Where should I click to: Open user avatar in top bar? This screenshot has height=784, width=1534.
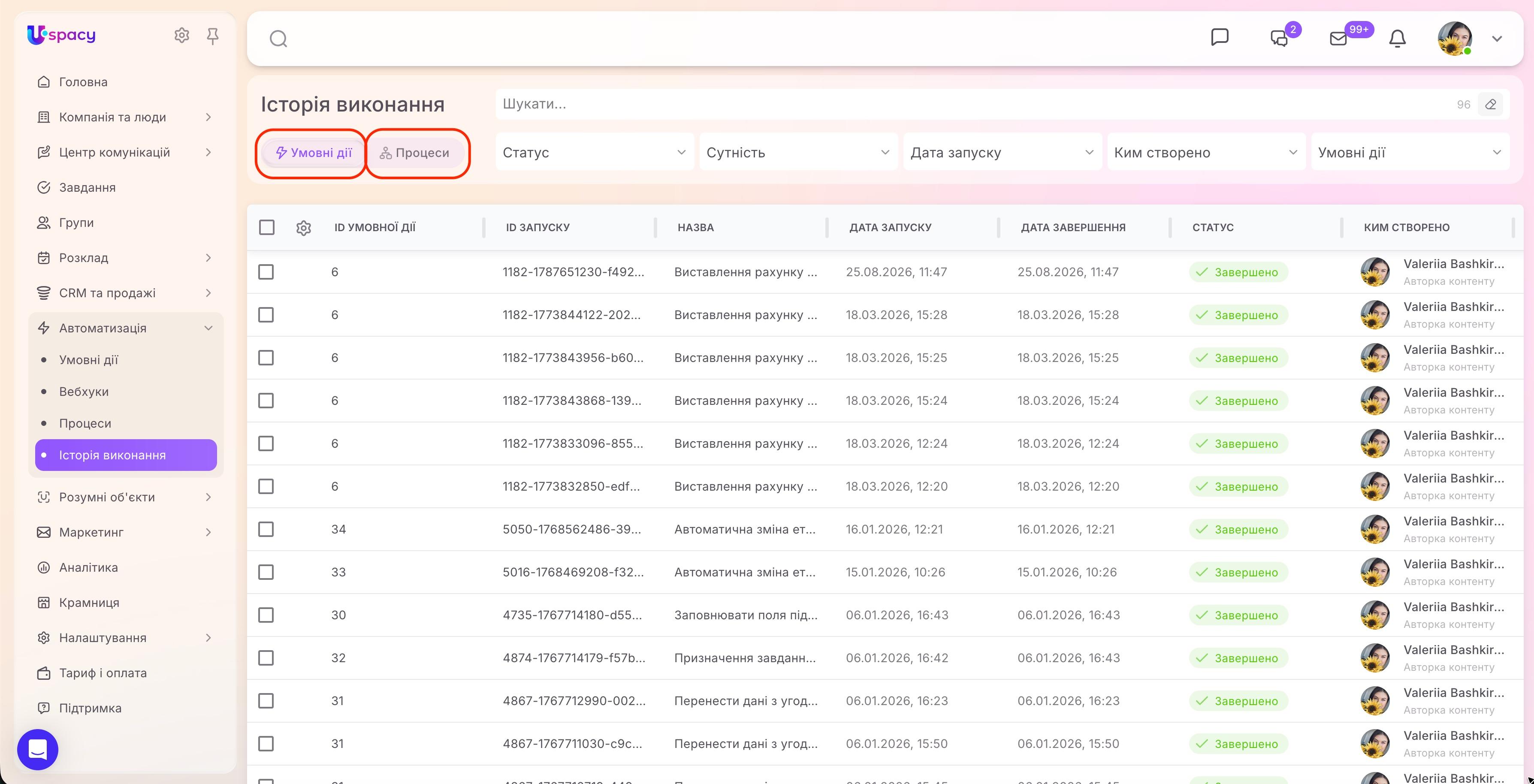(1454, 39)
